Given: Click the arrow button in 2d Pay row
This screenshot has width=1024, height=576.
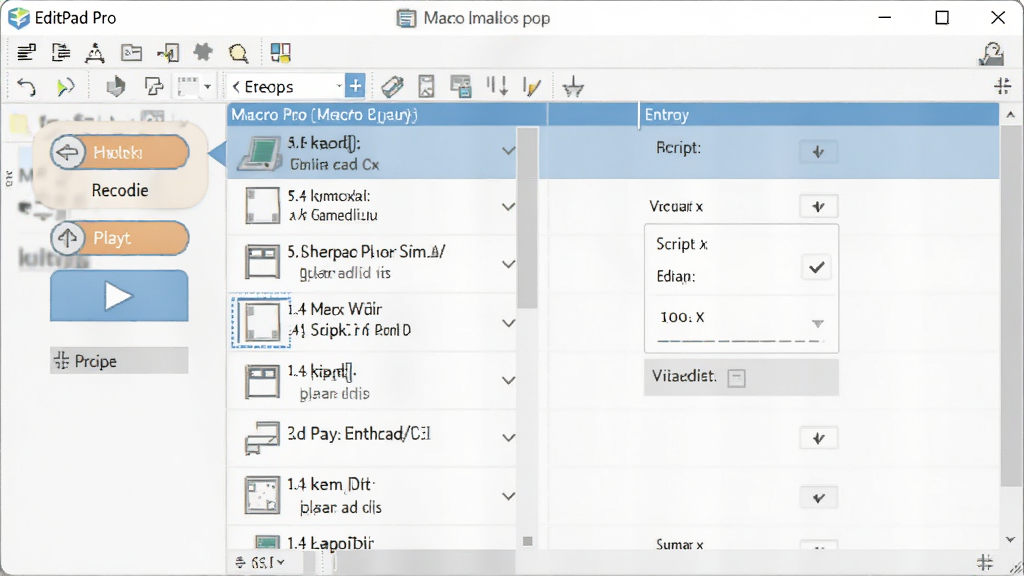Looking at the screenshot, I should (818, 438).
